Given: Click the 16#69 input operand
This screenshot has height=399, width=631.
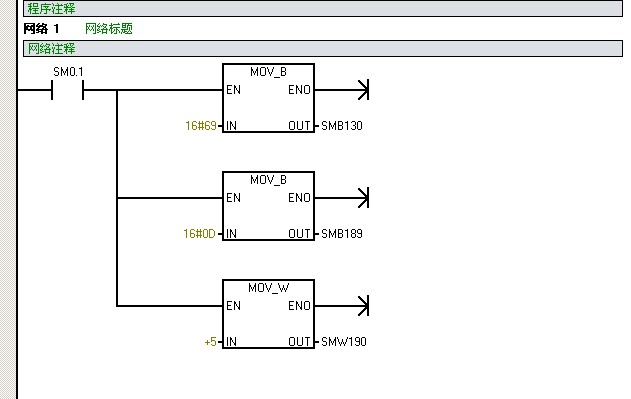Looking at the screenshot, I should (x=201, y=126).
